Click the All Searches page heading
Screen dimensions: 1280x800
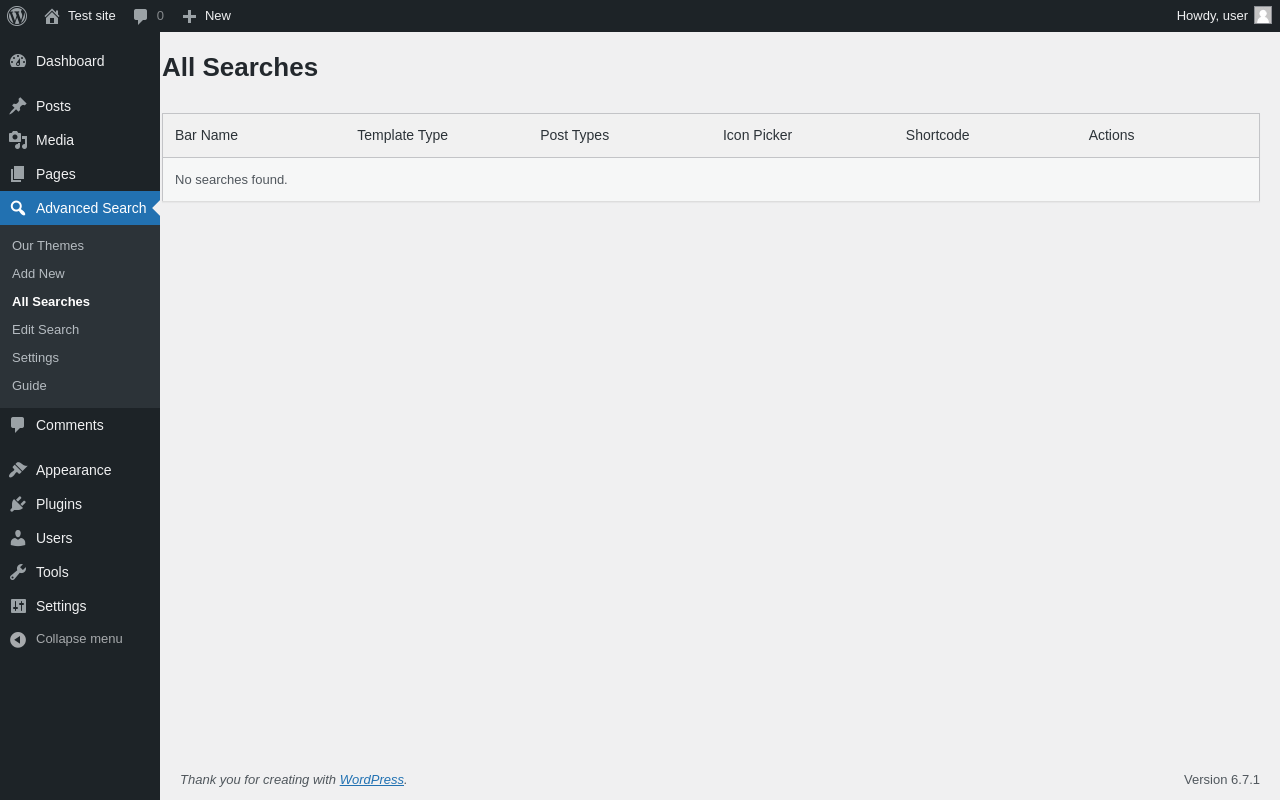point(240,67)
